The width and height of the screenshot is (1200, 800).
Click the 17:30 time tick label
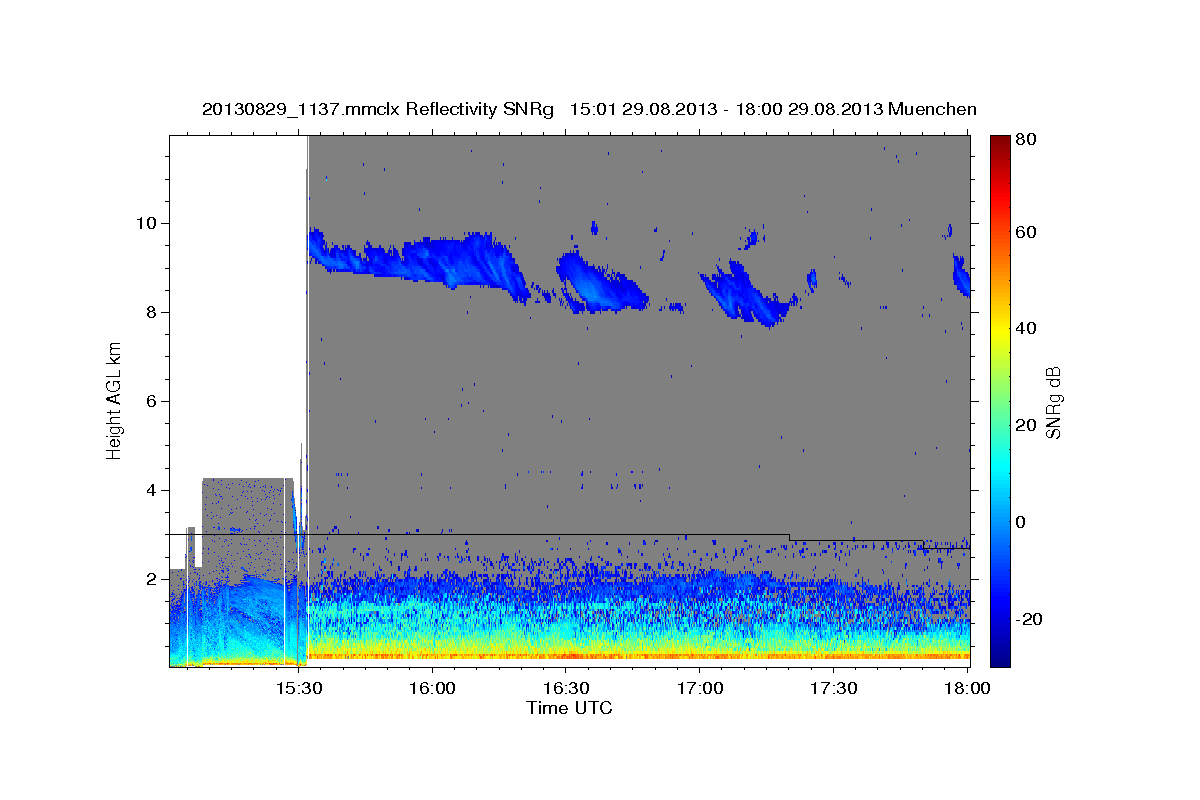pos(834,688)
